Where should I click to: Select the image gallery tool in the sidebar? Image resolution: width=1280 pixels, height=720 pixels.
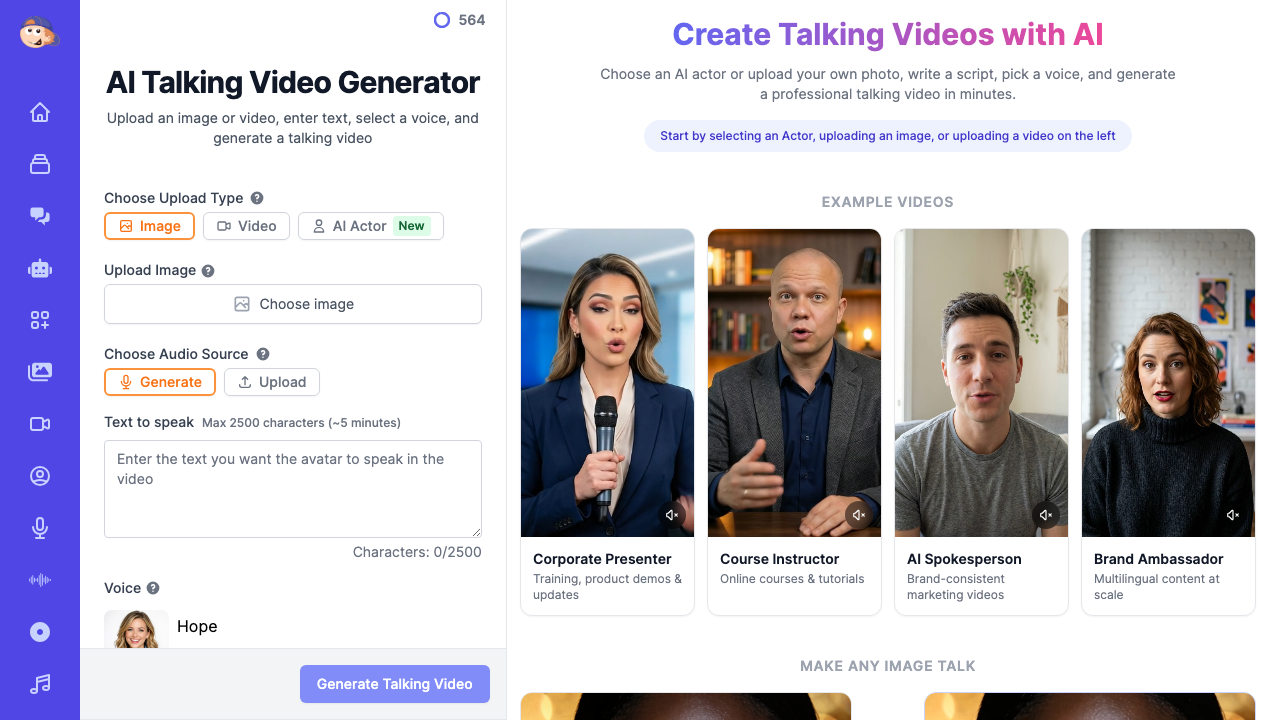click(40, 372)
